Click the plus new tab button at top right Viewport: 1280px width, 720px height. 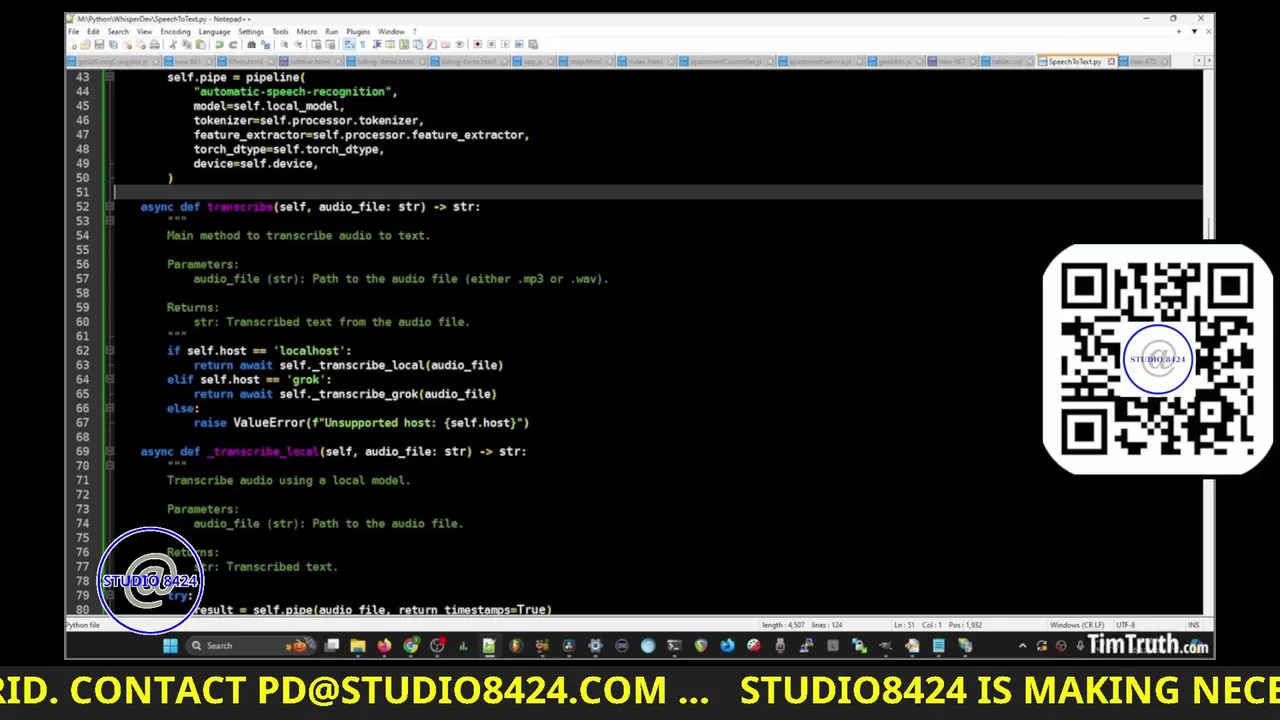pyautogui.click(x=1179, y=31)
